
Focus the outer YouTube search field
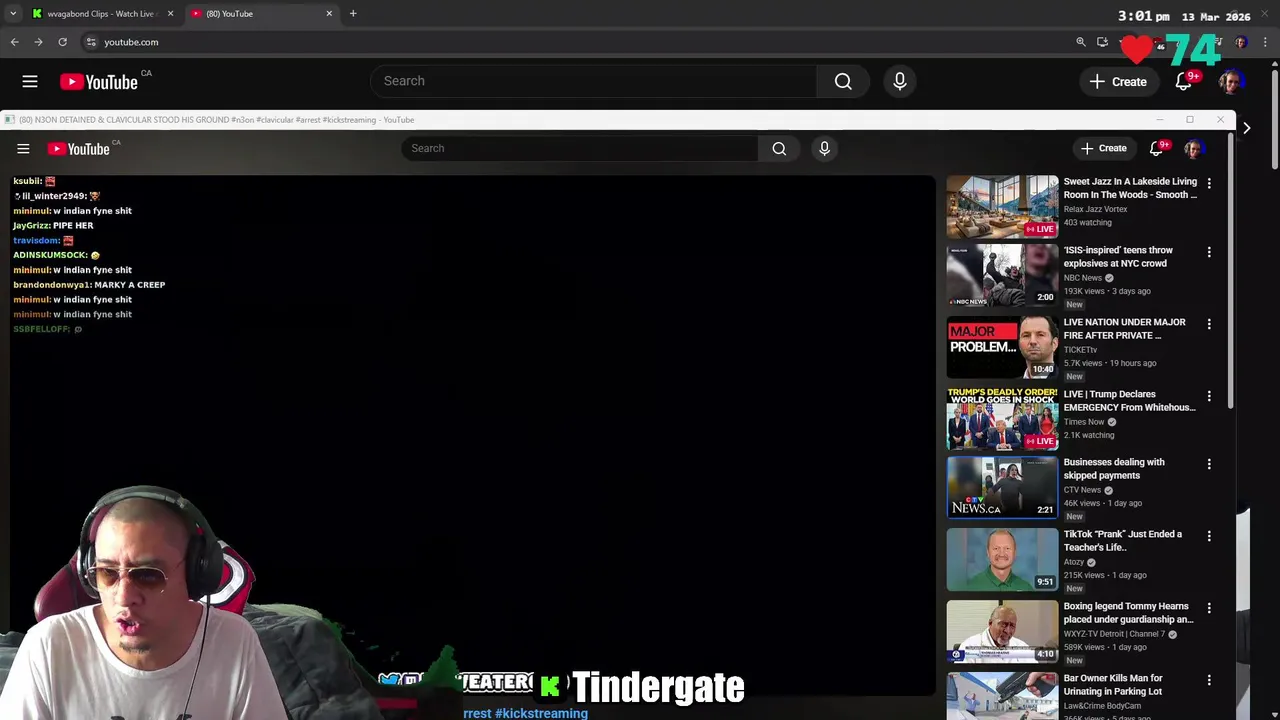[594, 81]
